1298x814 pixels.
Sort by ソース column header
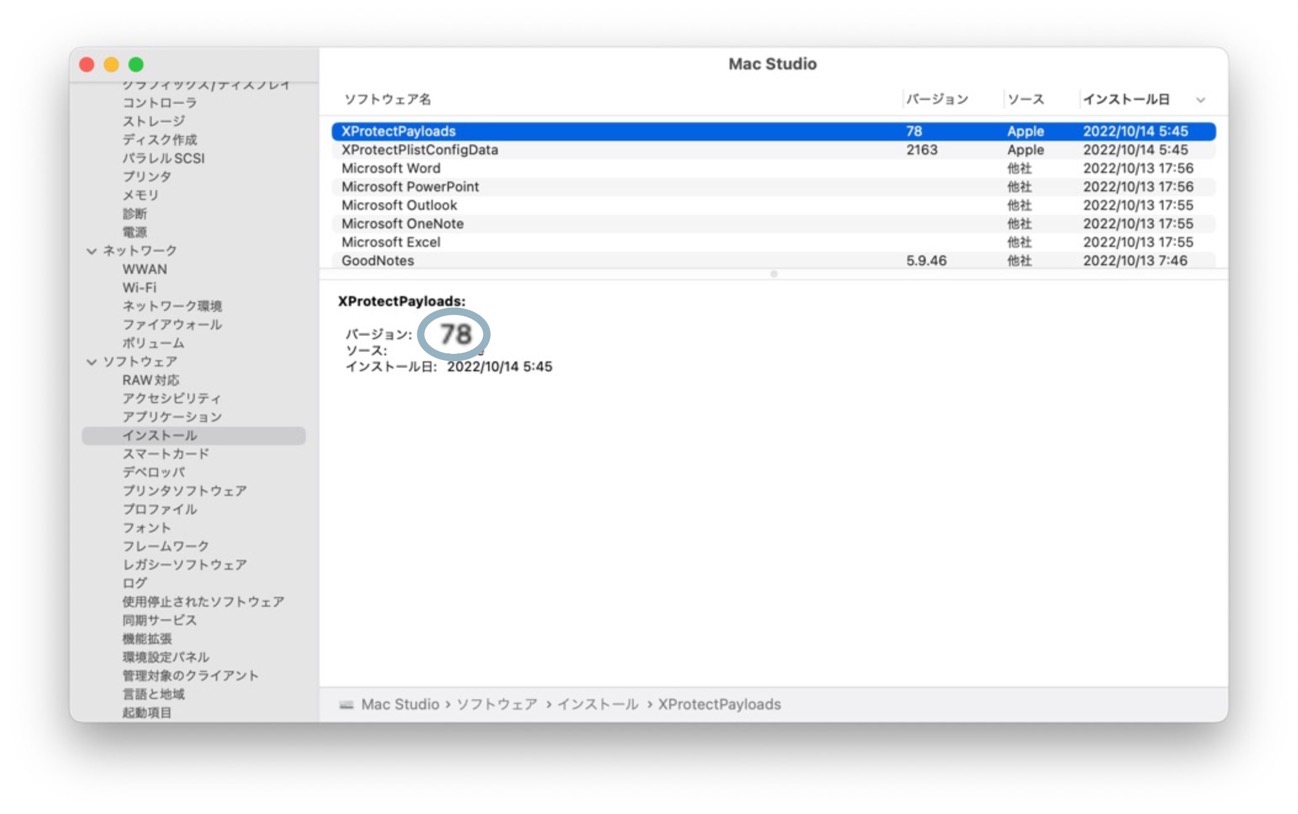pyautogui.click(x=1026, y=100)
